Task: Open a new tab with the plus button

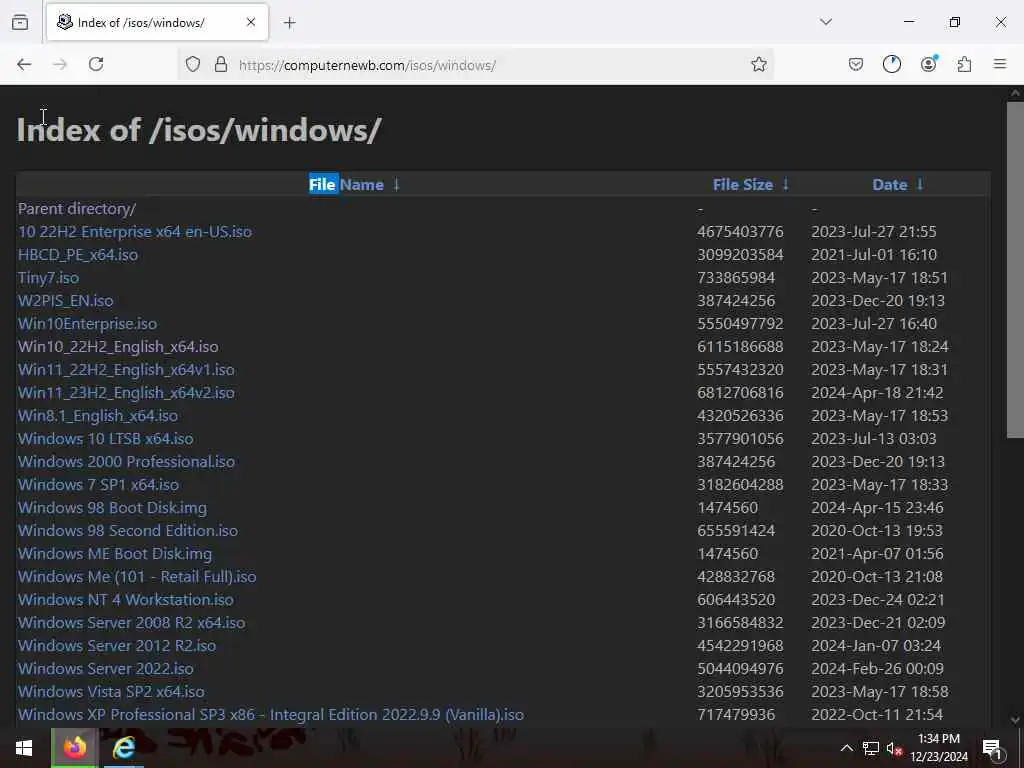Action: click(289, 23)
